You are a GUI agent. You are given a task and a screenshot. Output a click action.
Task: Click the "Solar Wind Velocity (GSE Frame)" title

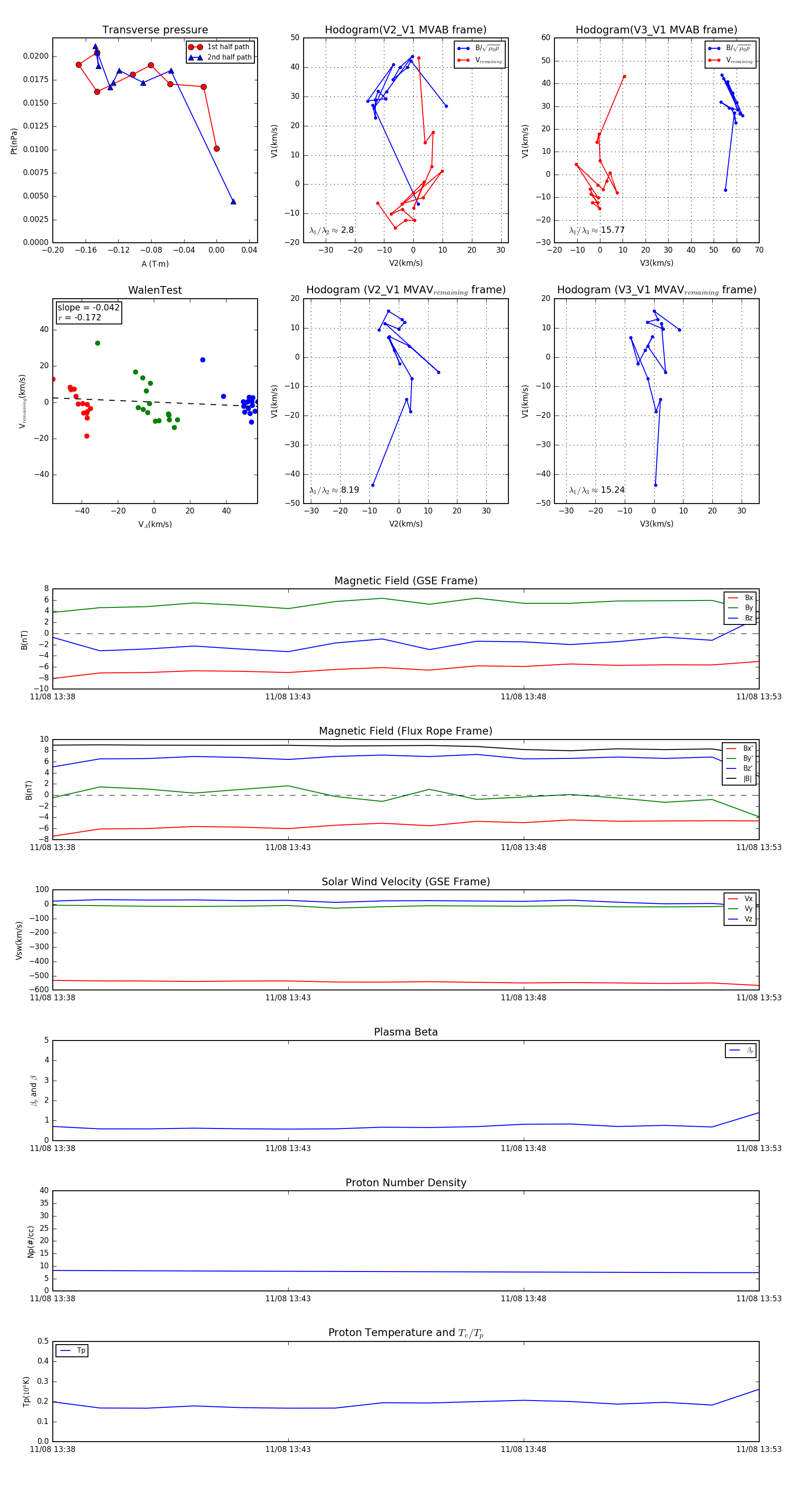click(406, 882)
